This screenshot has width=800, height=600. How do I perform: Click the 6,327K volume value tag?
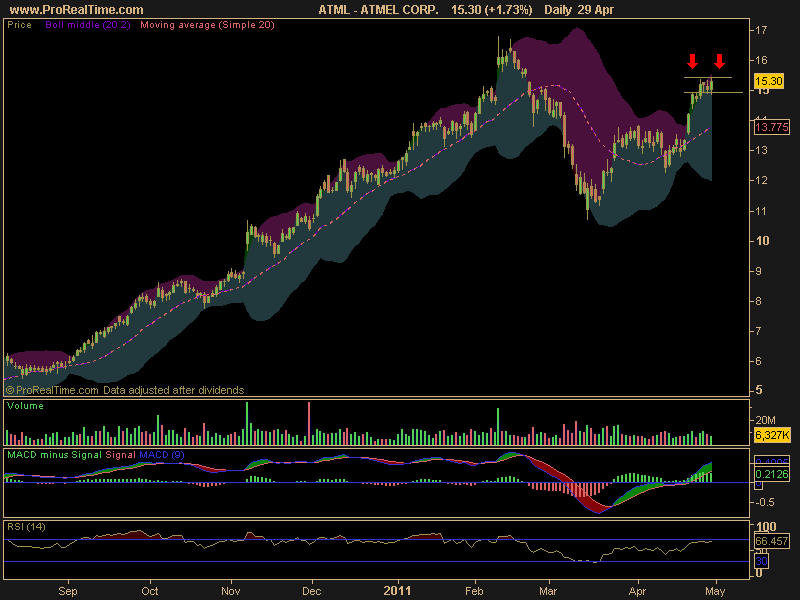coord(771,436)
